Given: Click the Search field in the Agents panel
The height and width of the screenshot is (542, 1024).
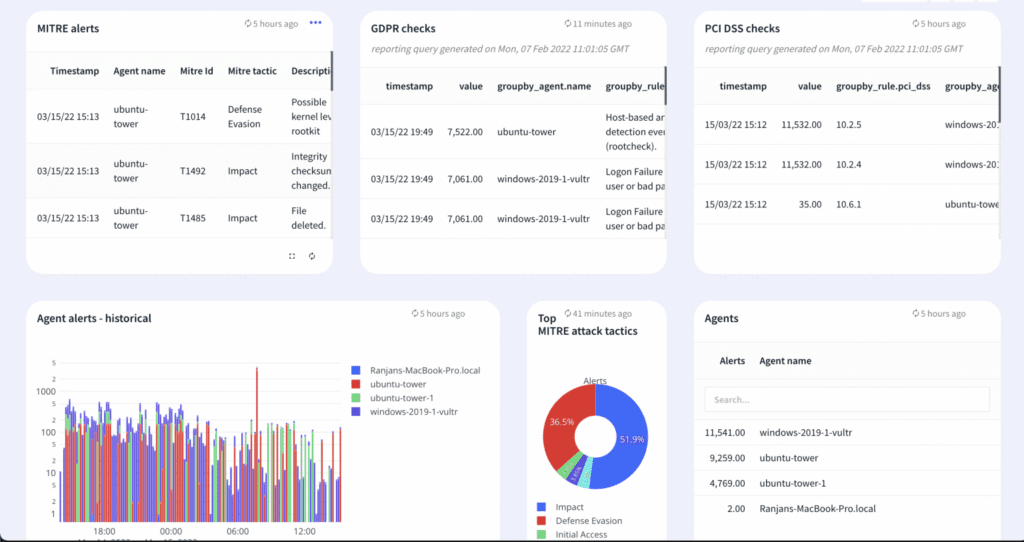Looking at the screenshot, I should pyautogui.click(x=846, y=399).
